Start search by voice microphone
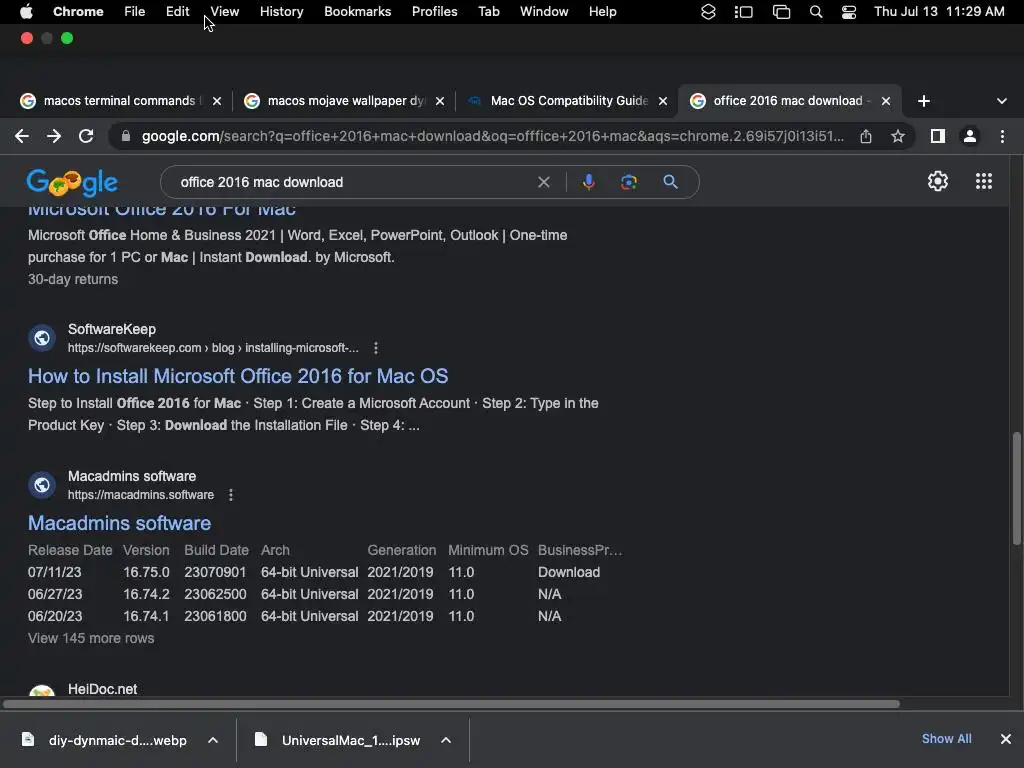The width and height of the screenshot is (1024, 768). pyautogui.click(x=588, y=182)
